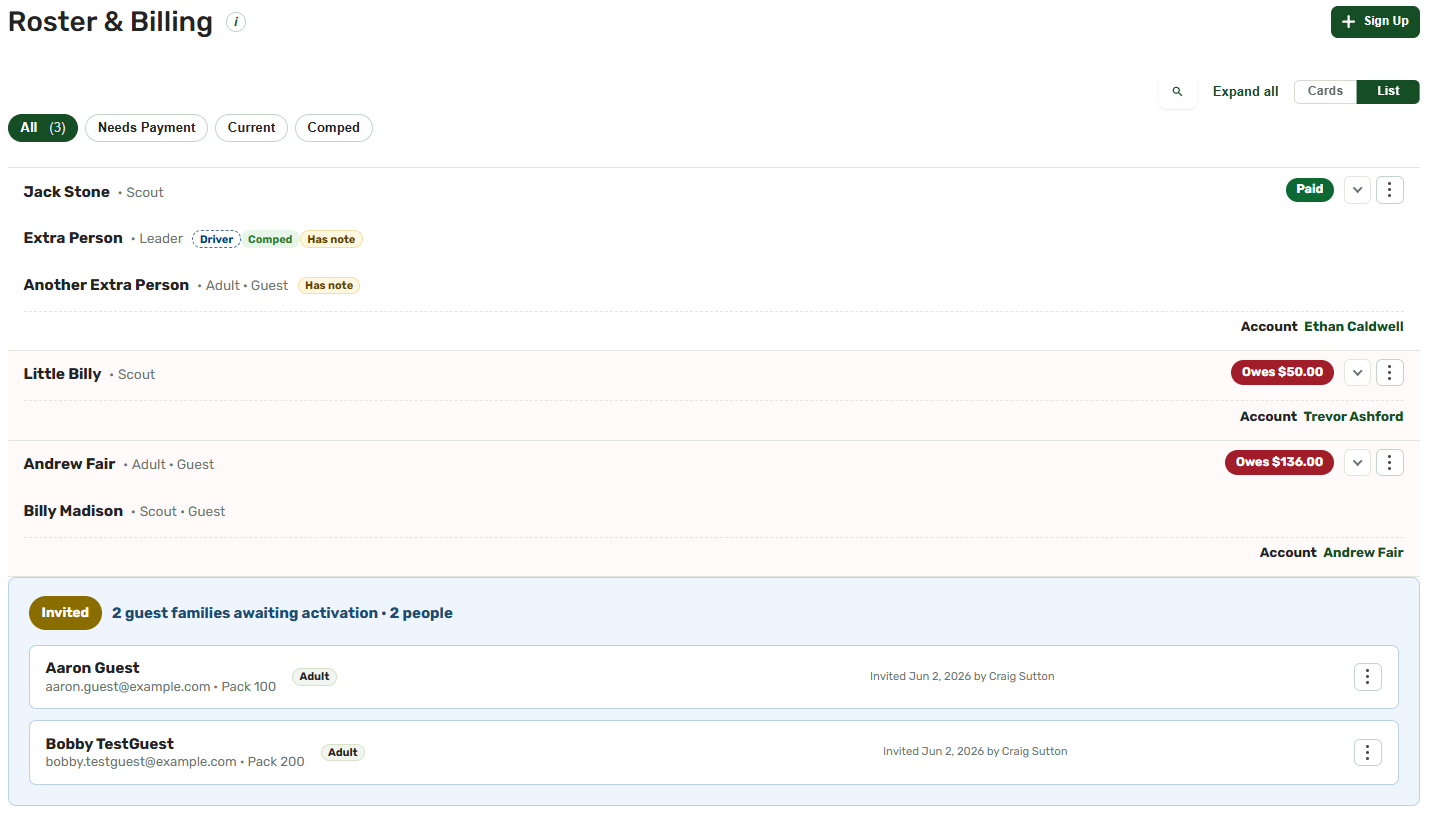Click the Driver tag on Extra Person
1429x820 pixels.
[216, 240]
